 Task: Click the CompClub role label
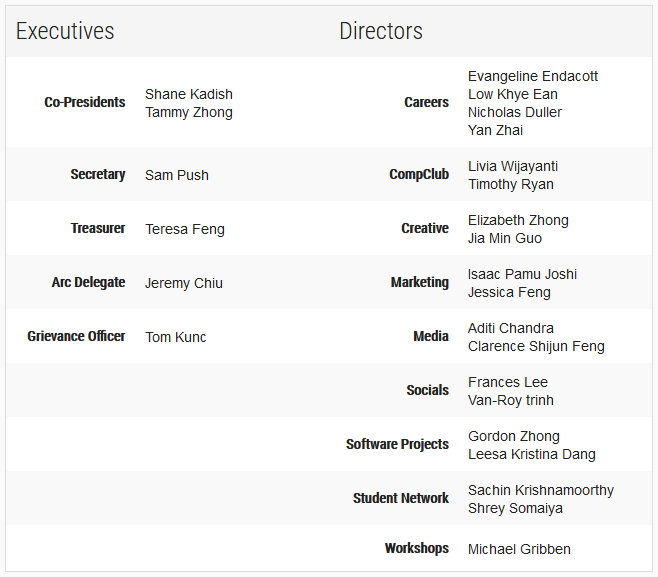tap(419, 174)
